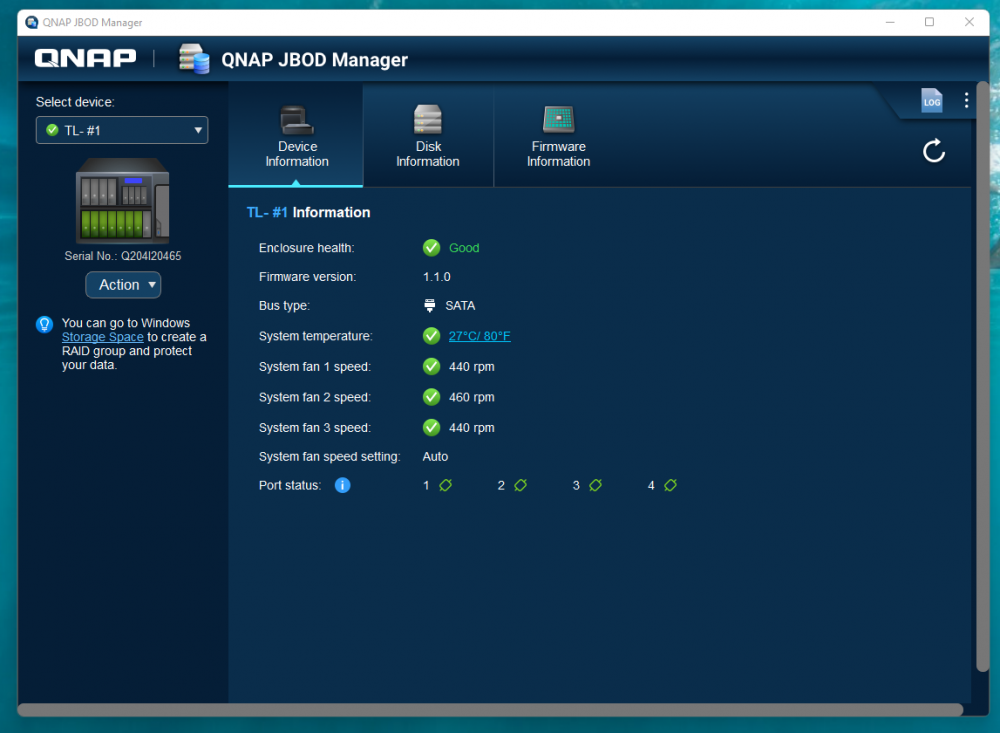This screenshot has width=1000, height=733.
Task: Click port 4 connection icon
Action: tap(670, 485)
